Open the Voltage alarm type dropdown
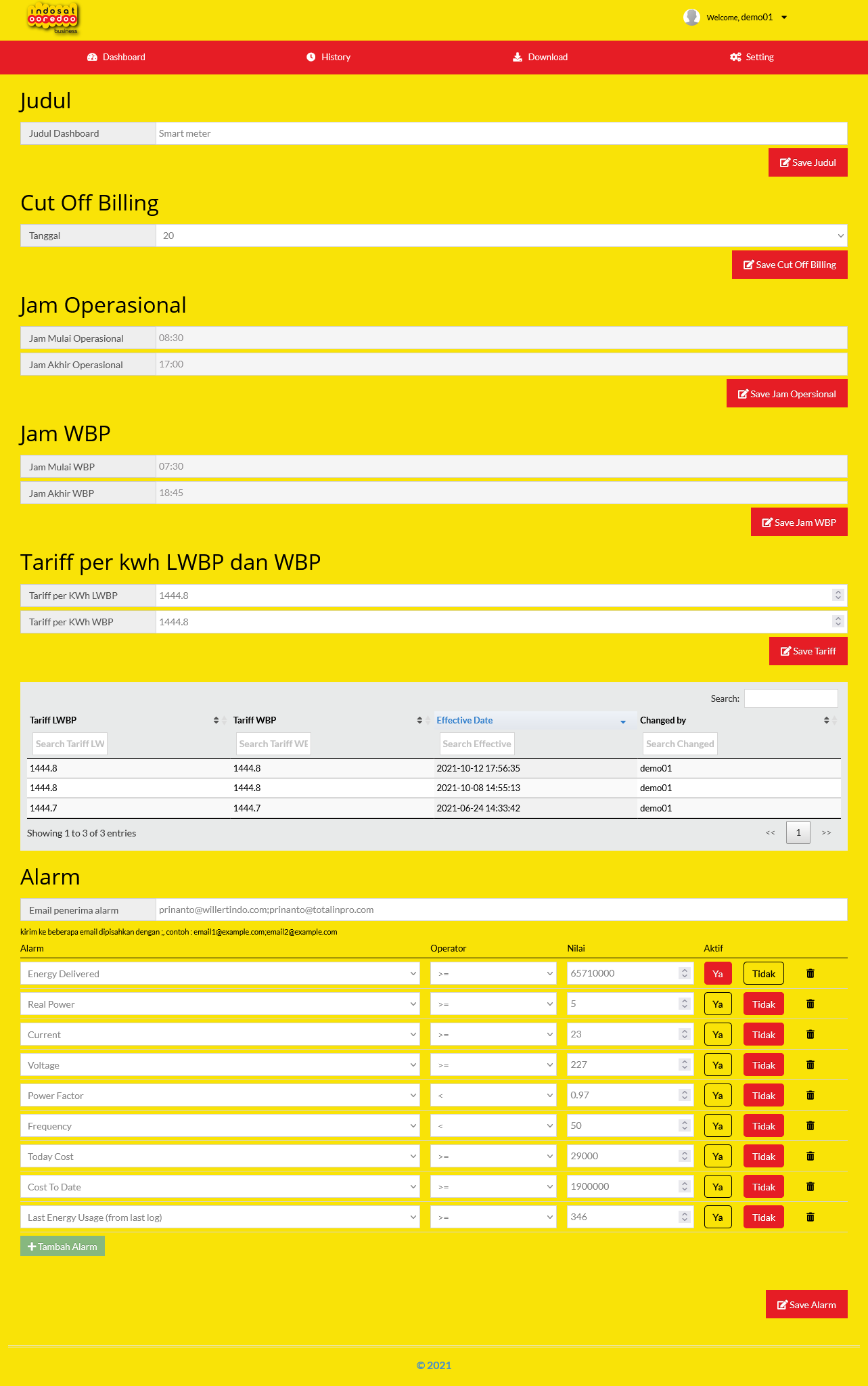 (x=220, y=1065)
